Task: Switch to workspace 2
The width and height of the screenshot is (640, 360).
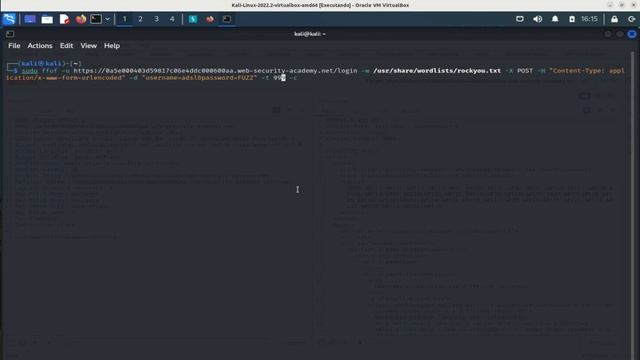Action: tap(140, 19)
